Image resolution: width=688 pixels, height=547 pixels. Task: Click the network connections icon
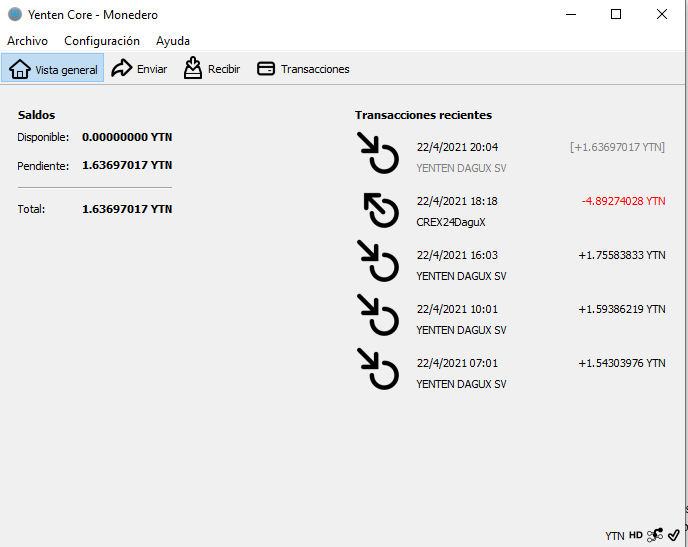click(655, 535)
